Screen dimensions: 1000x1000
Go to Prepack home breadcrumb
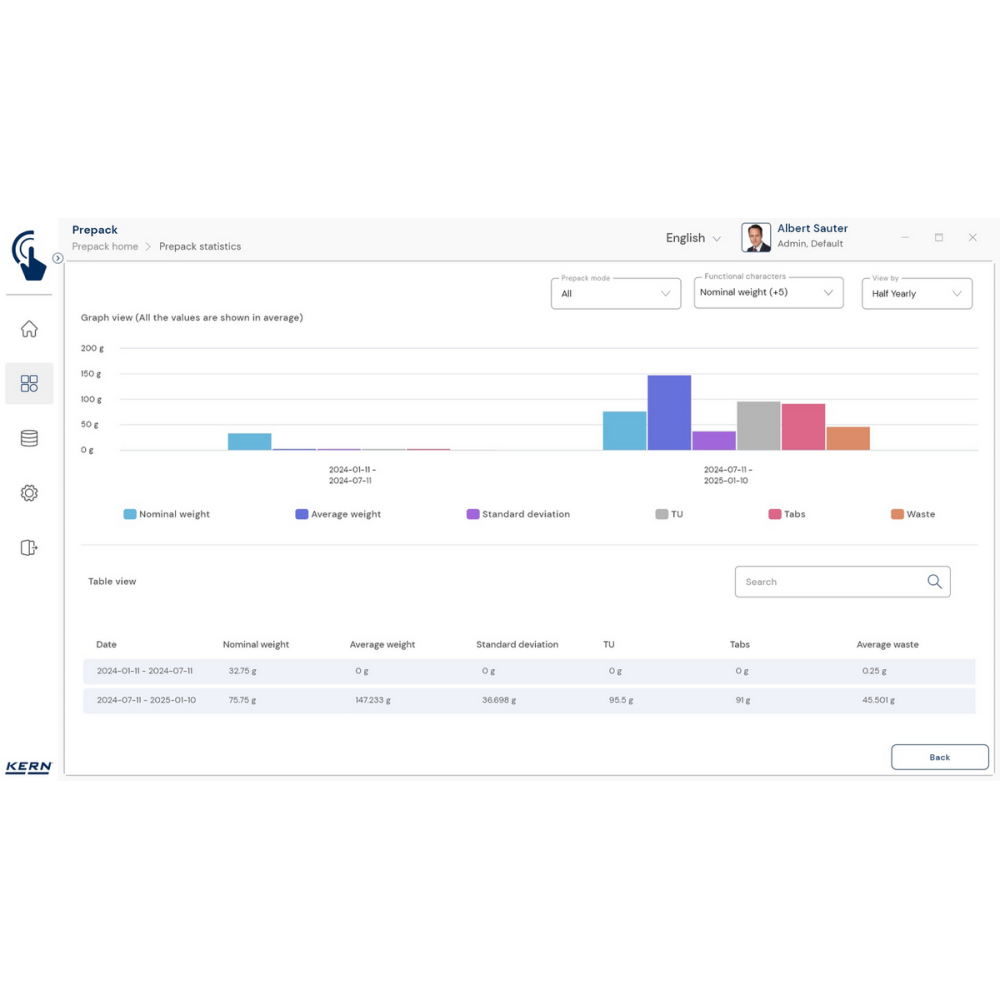click(105, 246)
